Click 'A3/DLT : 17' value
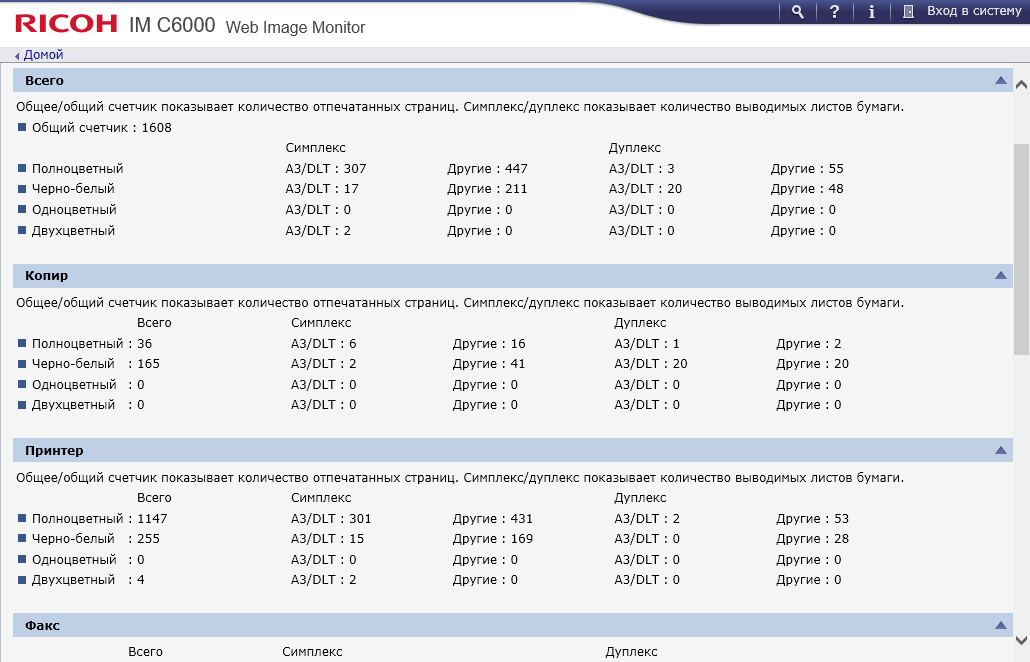 tap(322, 188)
